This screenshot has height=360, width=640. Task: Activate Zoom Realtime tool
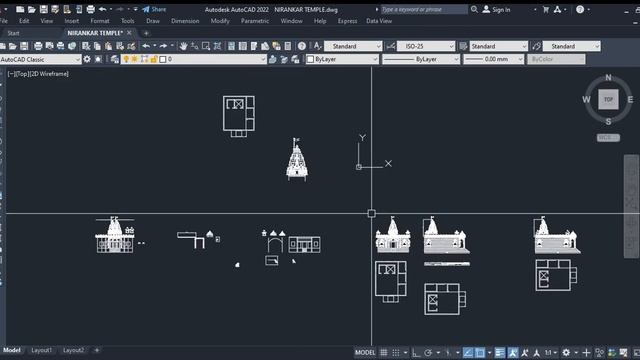click(x=195, y=46)
